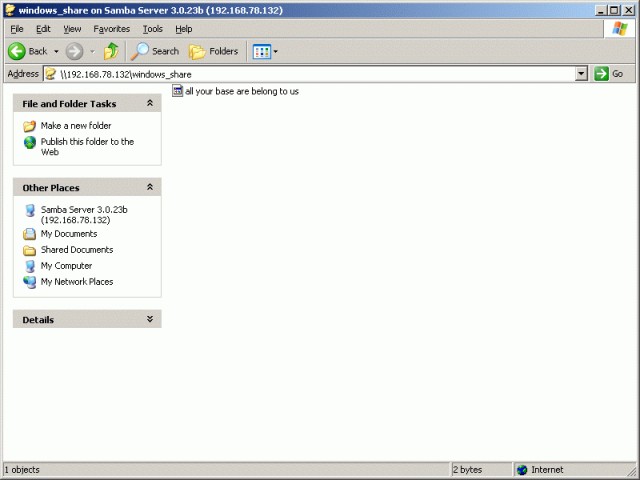
Task: Open the Favorites menu
Action: coord(111,29)
